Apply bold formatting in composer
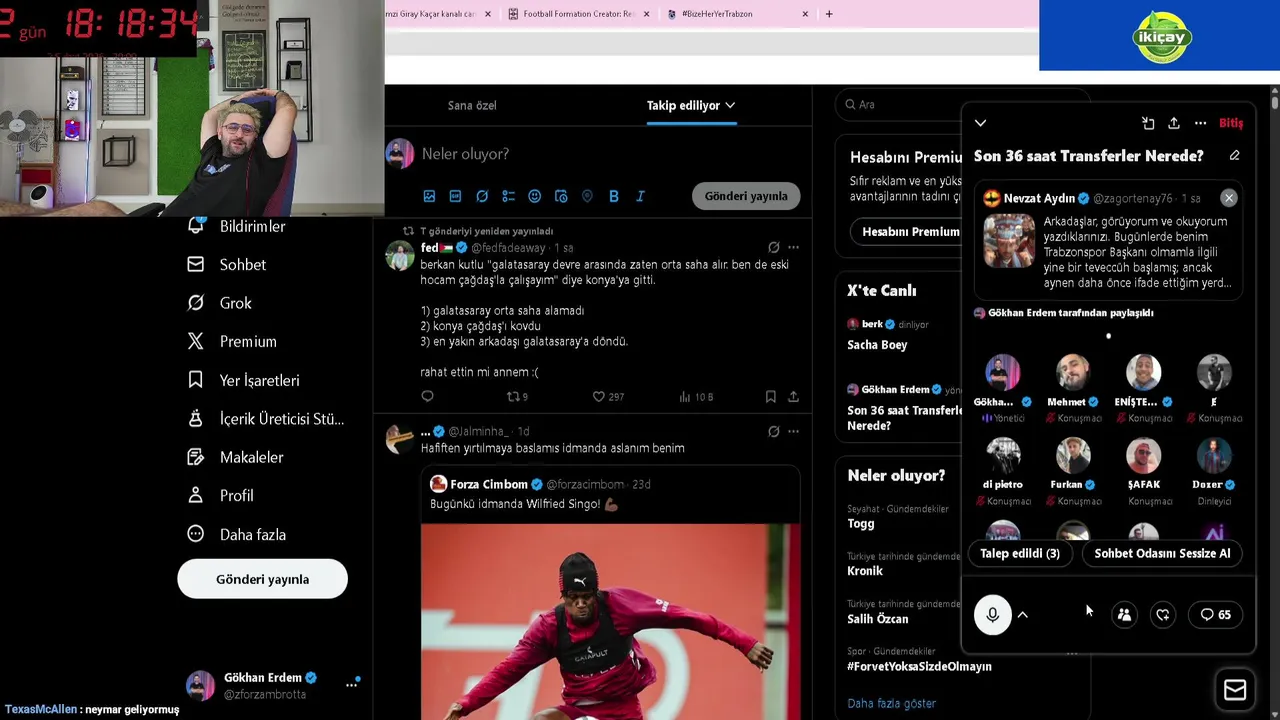This screenshot has width=1280, height=720. click(x=614, y=196)
